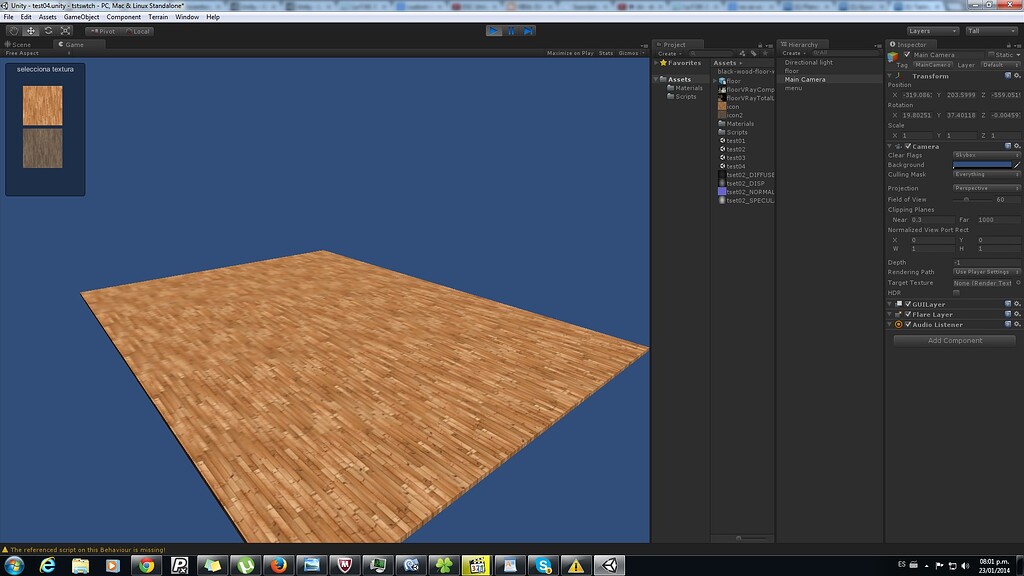
Task: Switch to the Scene tab
Action: 18,43
